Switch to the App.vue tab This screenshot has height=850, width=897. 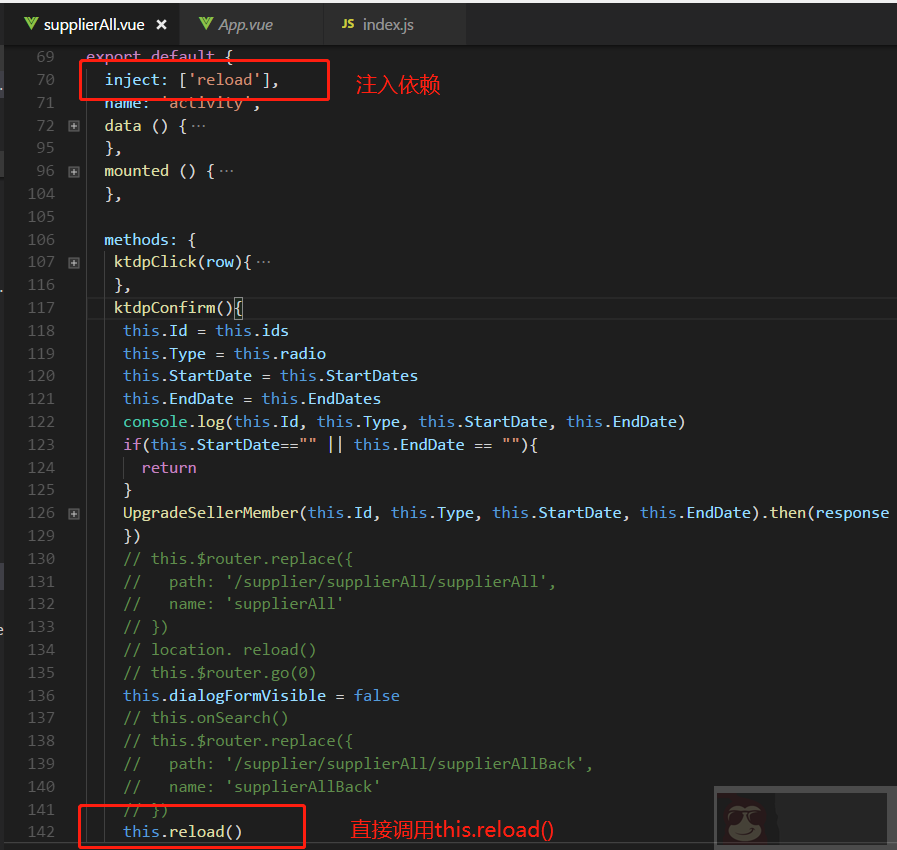pyautogui.click(x=245, y=24)
